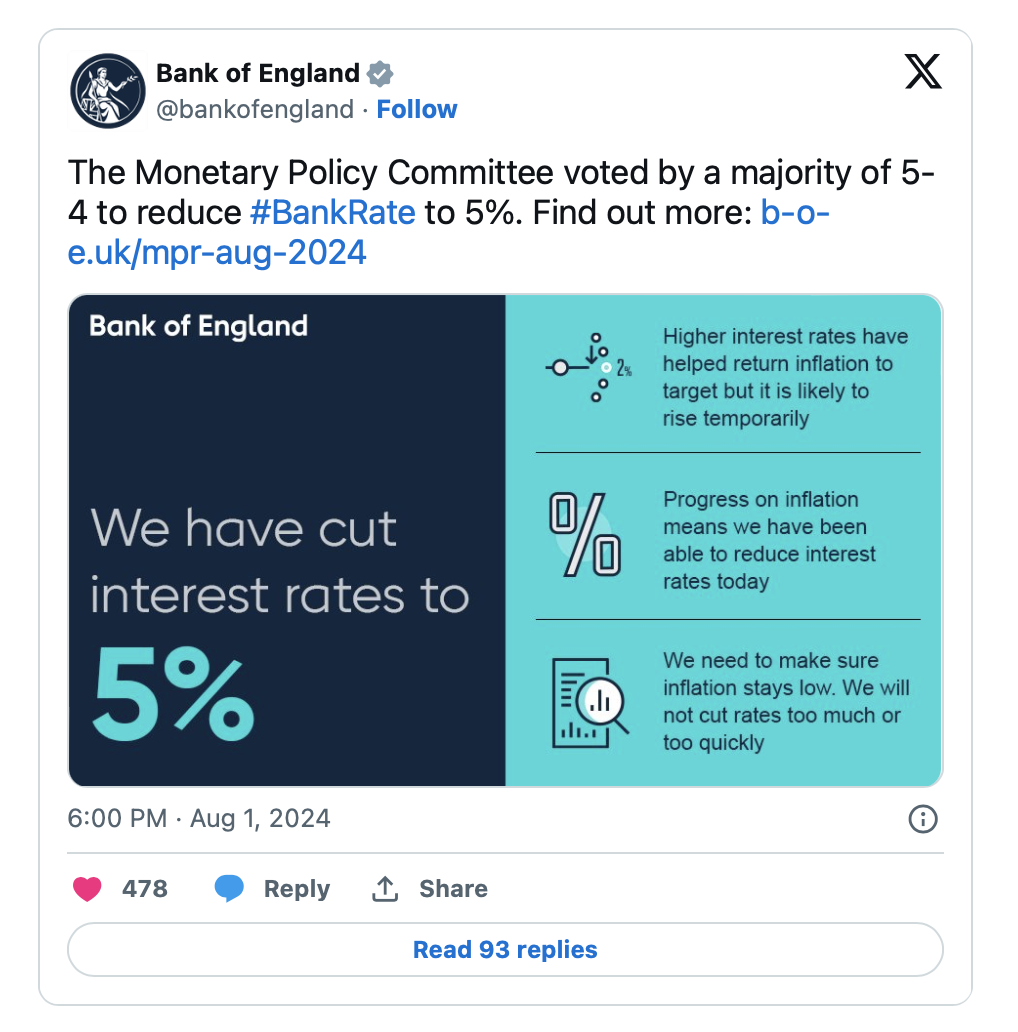The height and width of the screenshot is (1032, 1018).
Task: Click the Share text label
Action: [453, 889]
